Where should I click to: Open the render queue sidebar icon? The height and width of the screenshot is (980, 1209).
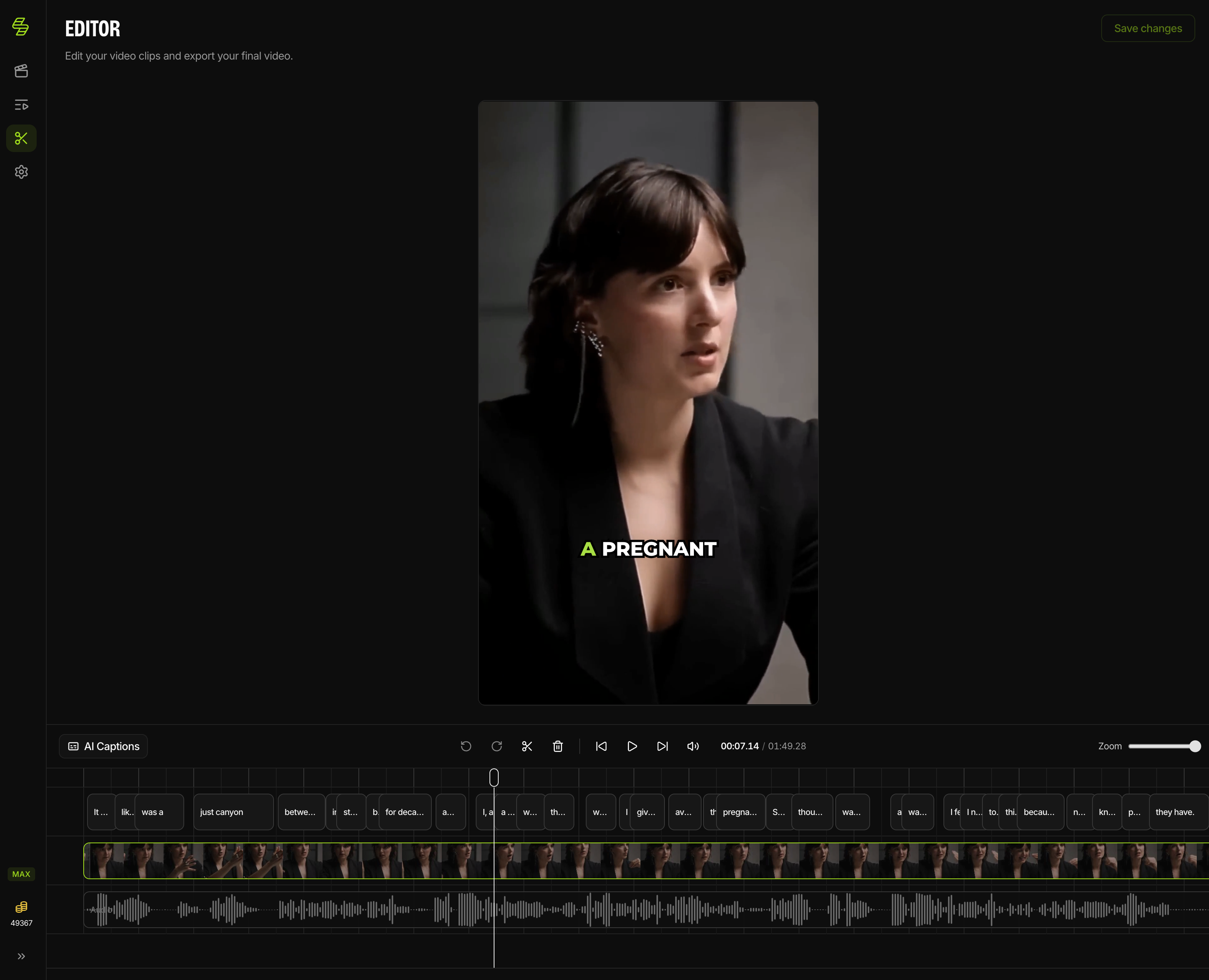(21, 105)
